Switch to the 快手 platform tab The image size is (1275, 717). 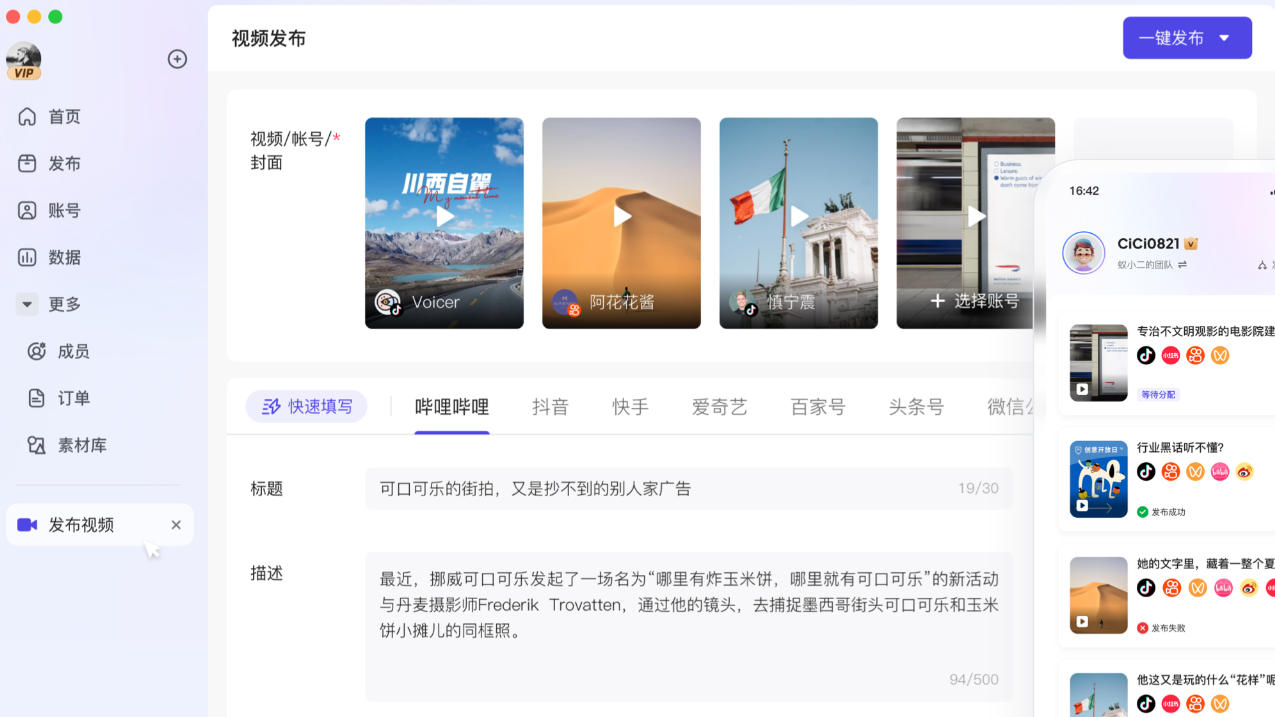[x=630, y=407]
